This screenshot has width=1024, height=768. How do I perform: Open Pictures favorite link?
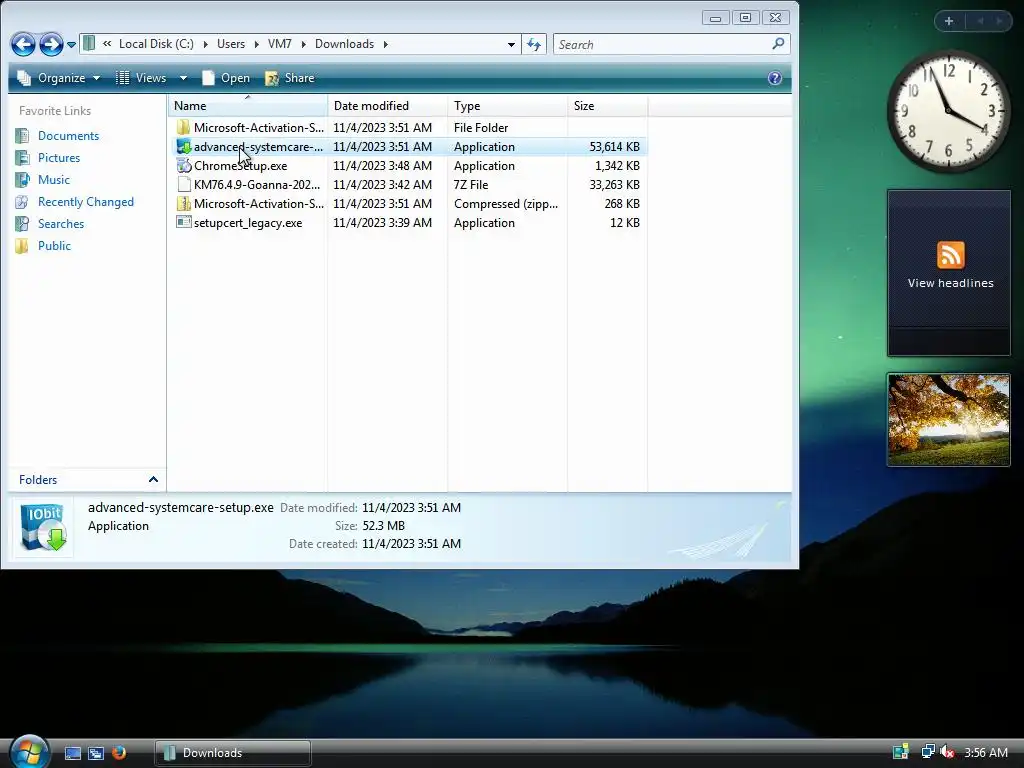[x=59, y=158]
